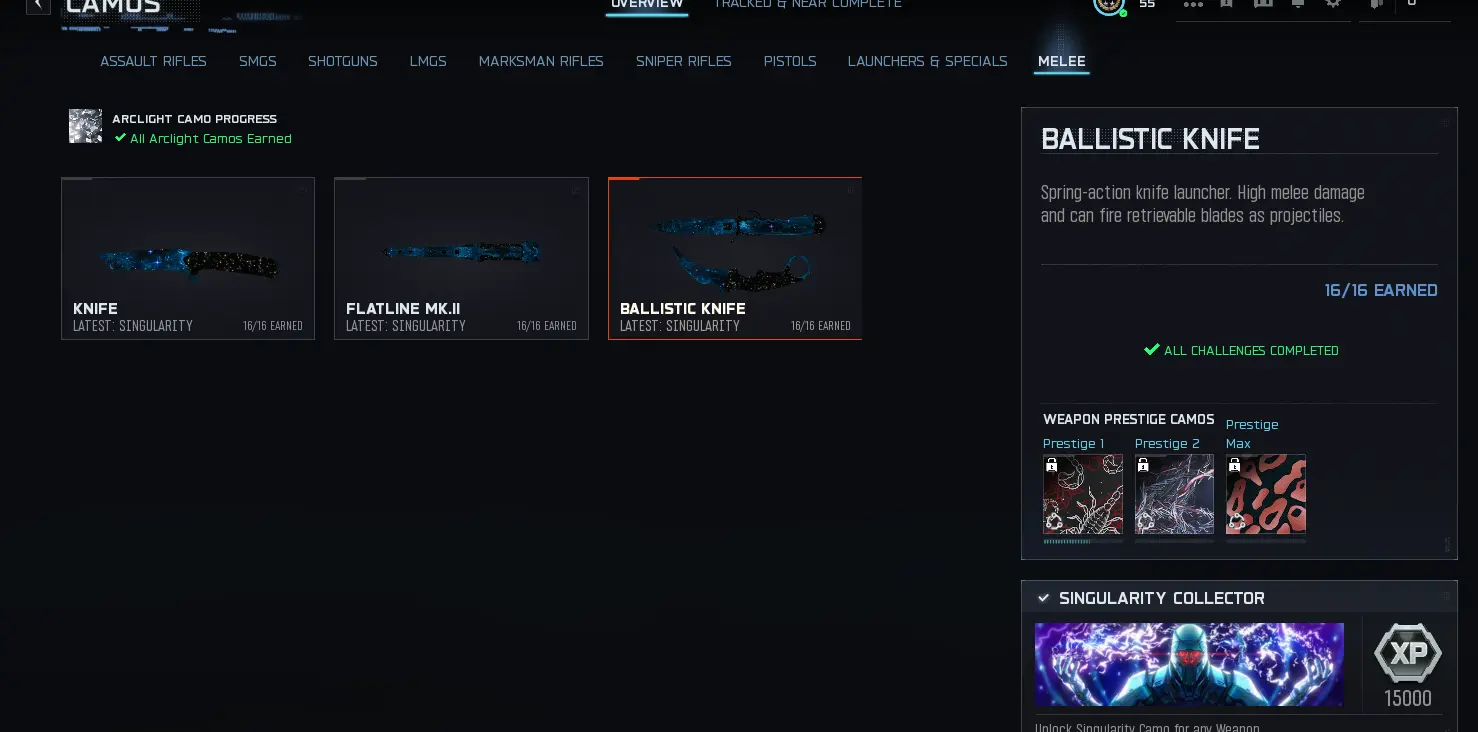The height and width of the screenshot is (732, 1478).
Task: Click the All Challenges Completed checkmark
Action: (x=1151, y=350)
